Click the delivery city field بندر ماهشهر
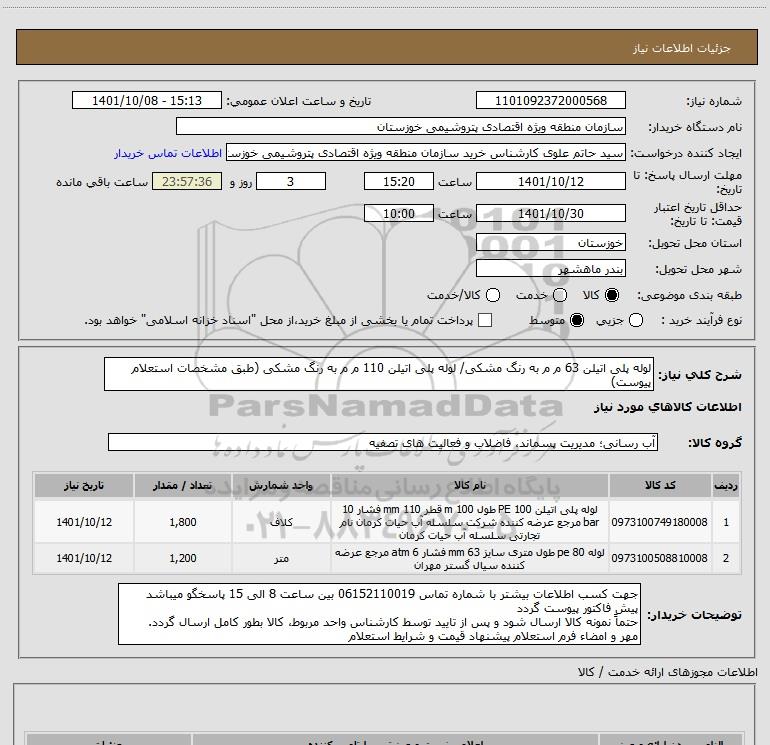The image size is (770, 745). coord(550,269)
